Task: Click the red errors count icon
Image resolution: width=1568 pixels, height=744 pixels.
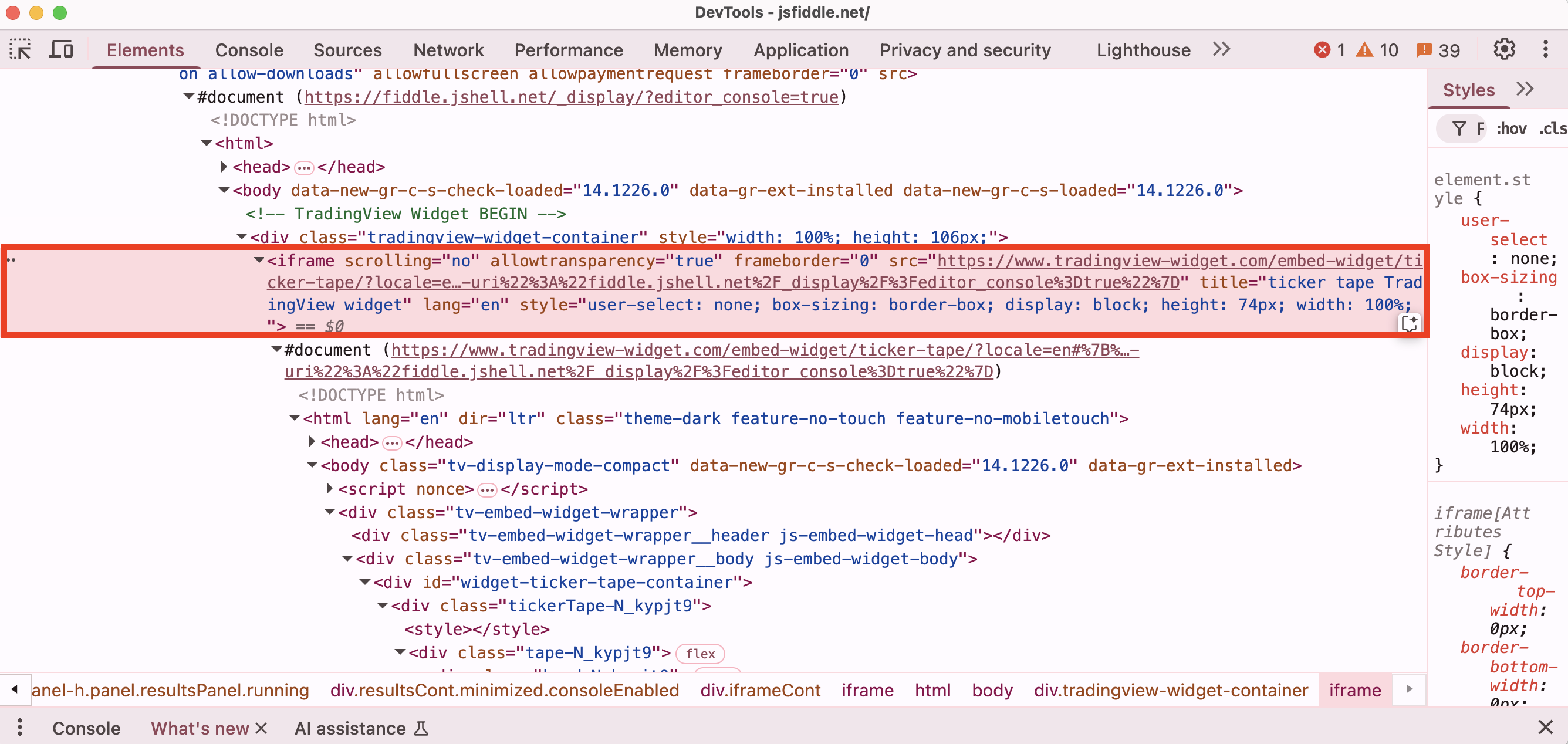Action: pyautogui.click(x=1323, y=50)
